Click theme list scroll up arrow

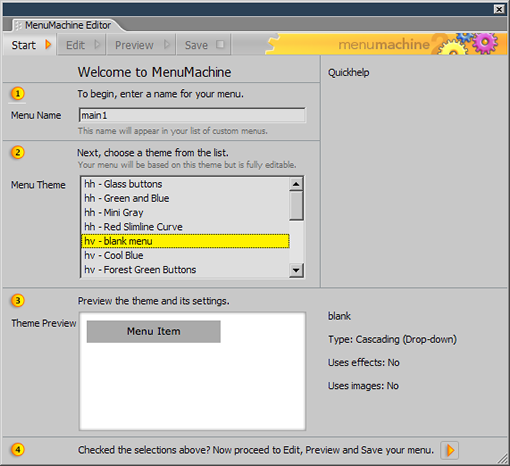[x=296, y=184]
